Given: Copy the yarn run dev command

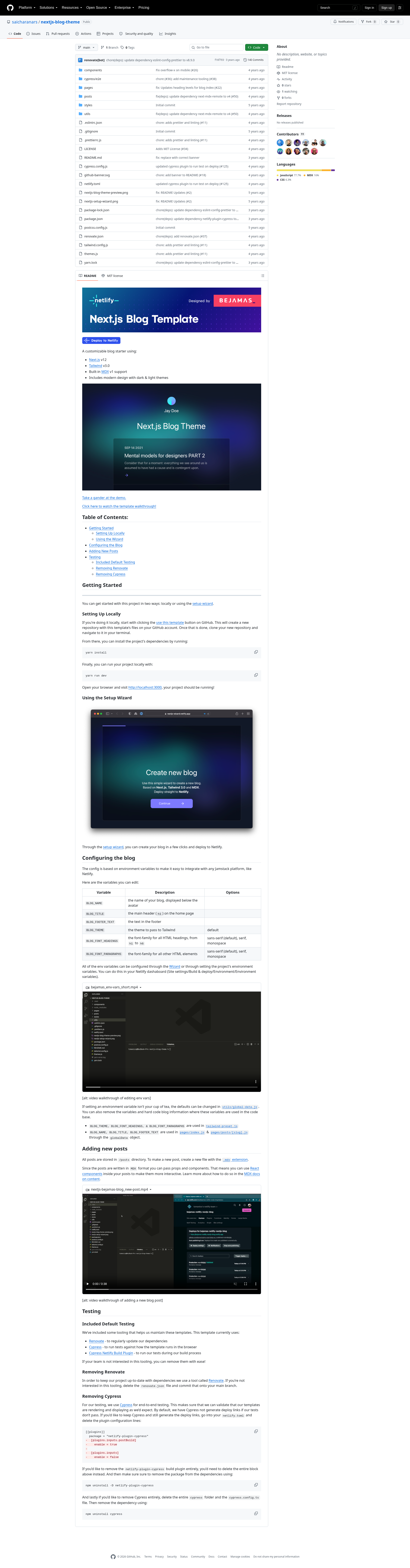Looking at the screenshot, I should [256, 675].
